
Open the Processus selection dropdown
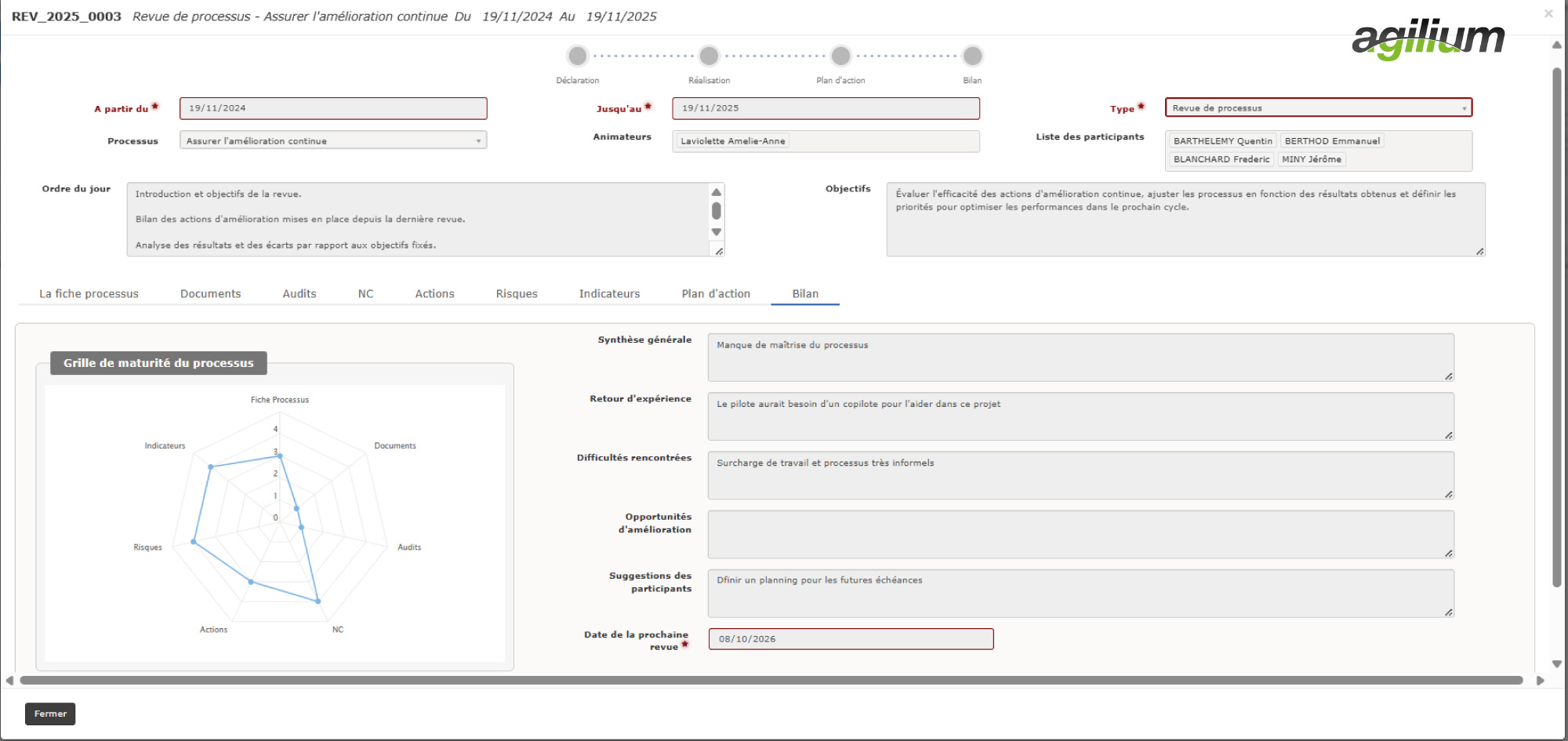pyautogui.click(x=479, y=140)
